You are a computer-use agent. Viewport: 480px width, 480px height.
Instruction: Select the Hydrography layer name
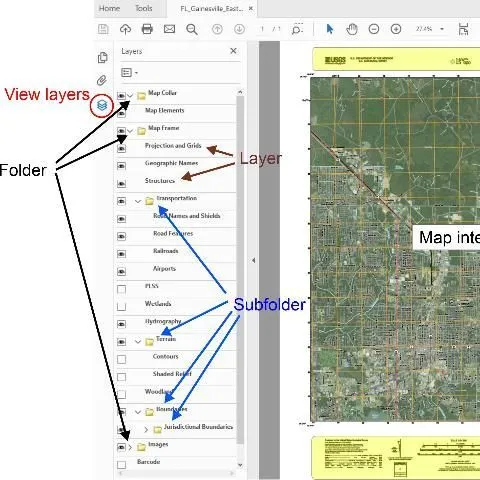point(163,321)
